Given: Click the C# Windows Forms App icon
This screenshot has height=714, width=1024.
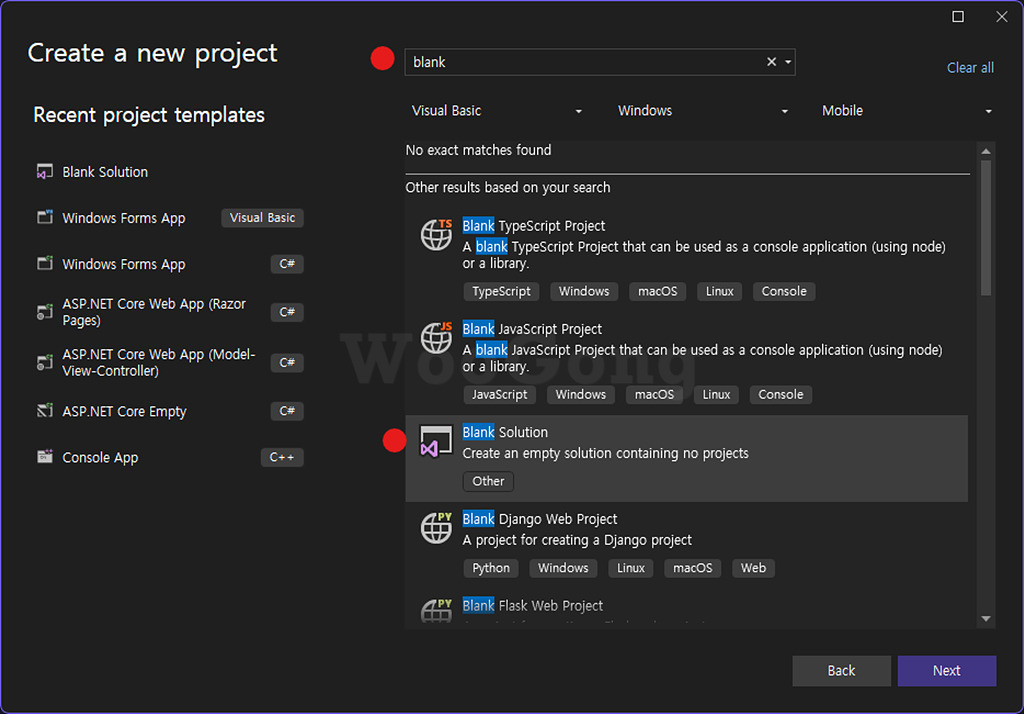Looking at the screenshot, I should tap(44, 264).
